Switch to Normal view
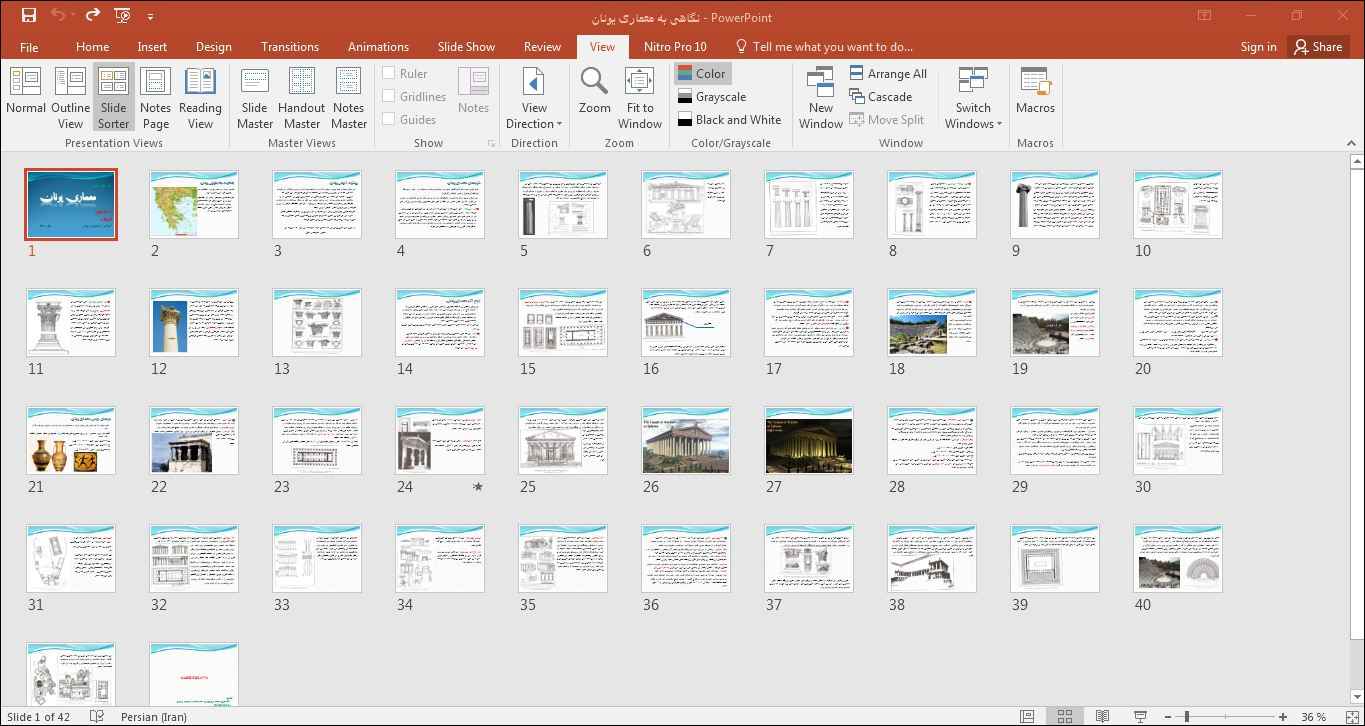Viewport: 1365px width, 726px height. pyautogui.click(x=25, y=96)
